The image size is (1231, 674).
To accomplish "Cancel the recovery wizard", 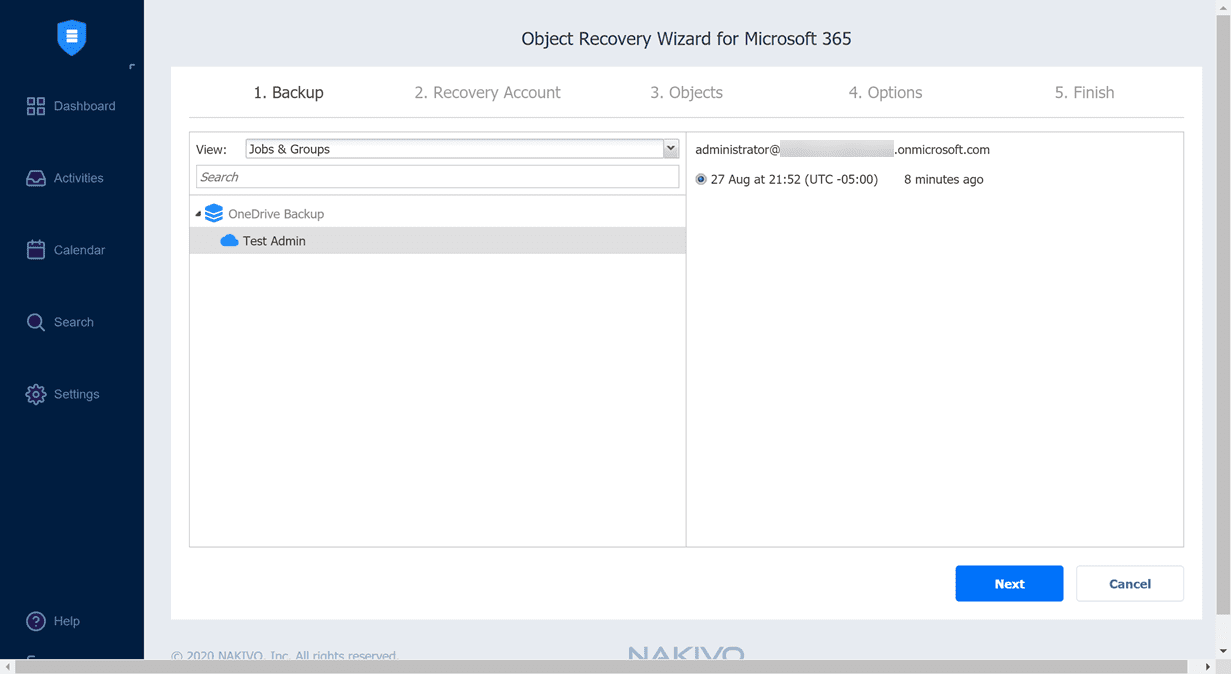I will click(x=1130, y=583).
